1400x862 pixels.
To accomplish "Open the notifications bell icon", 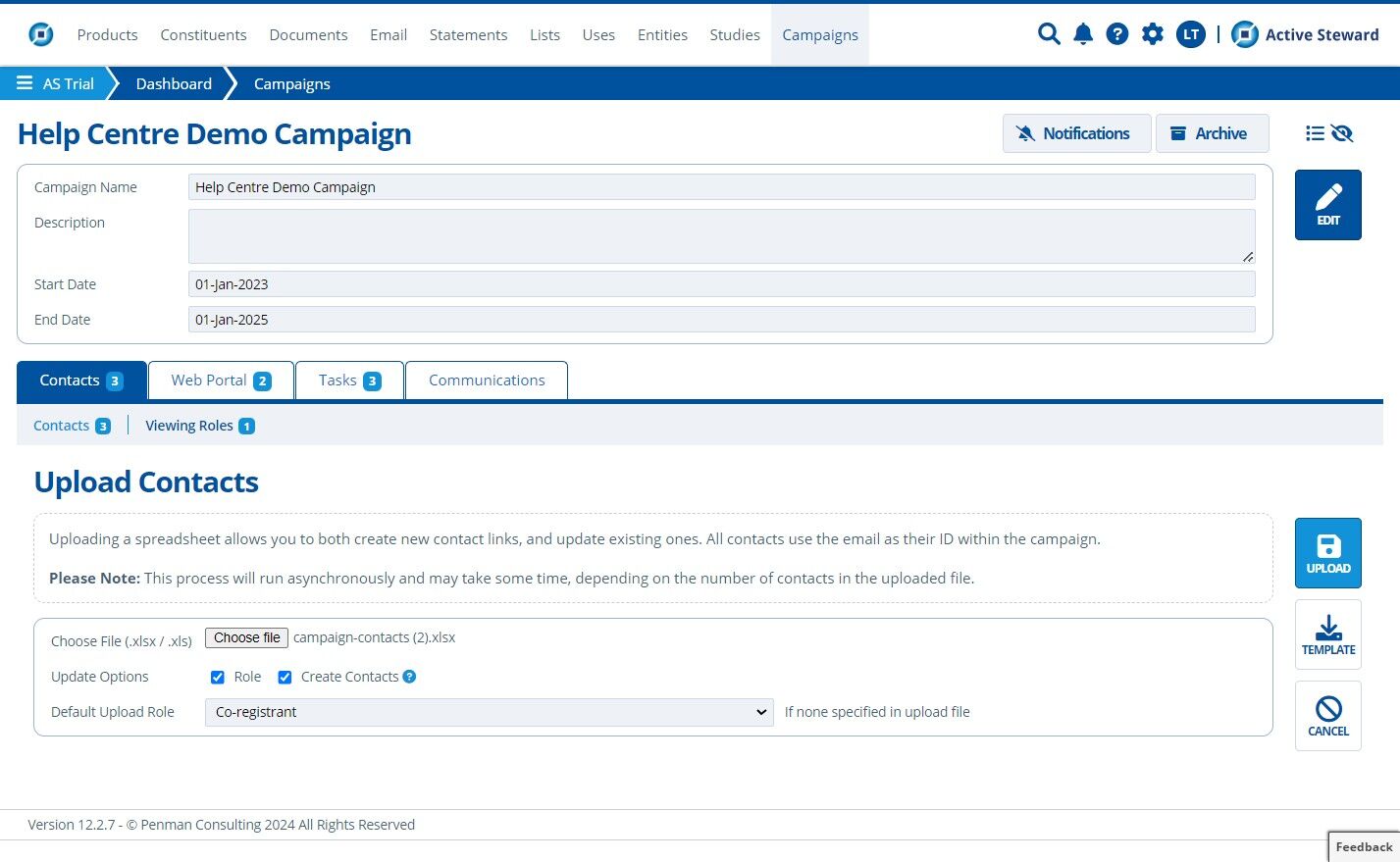I will pos(1083,34).
